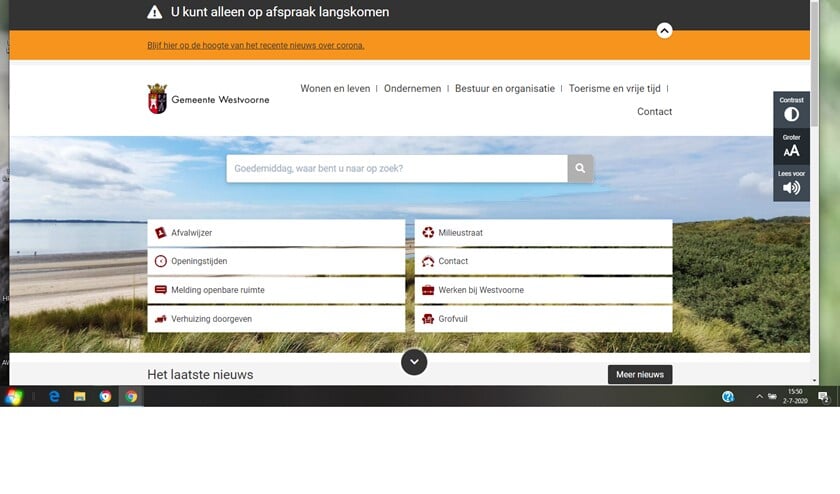Expand more content with down chevron circle
The width and height of the screenshot is (840, 494).
point(414,362)
